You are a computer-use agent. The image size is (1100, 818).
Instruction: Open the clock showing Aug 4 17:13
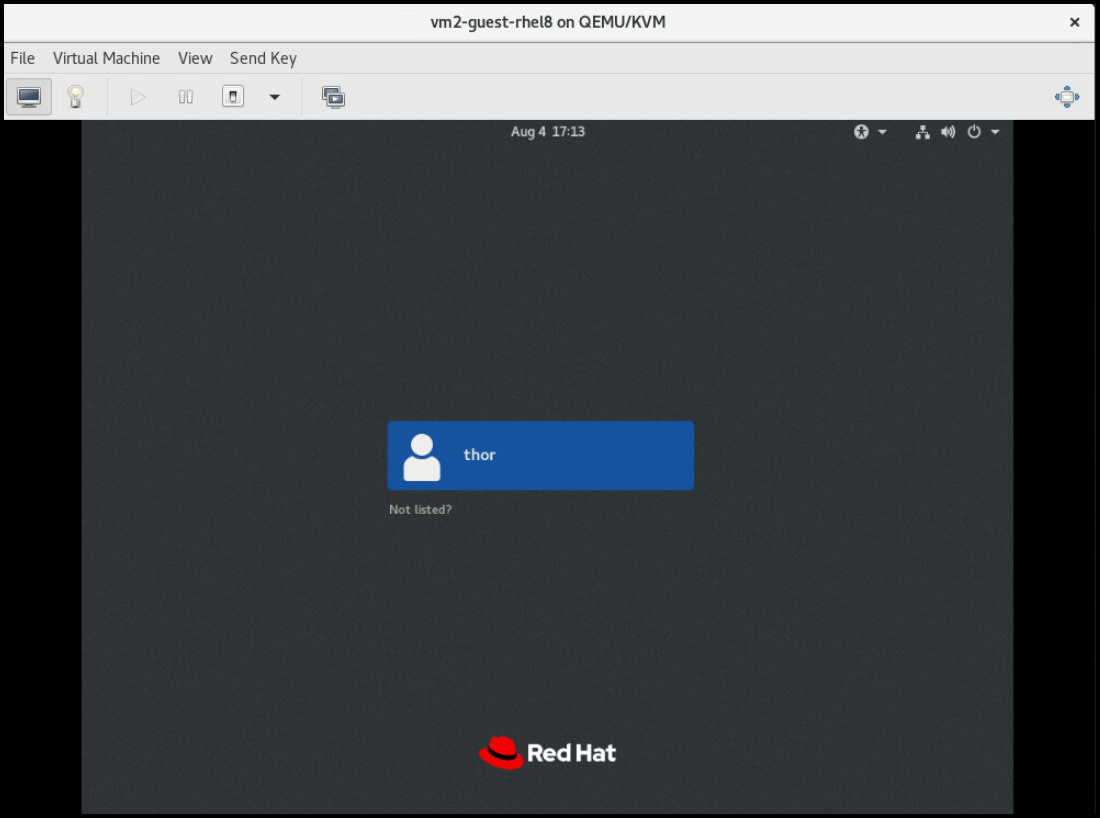pyautogui.click(x=547, y=132)
